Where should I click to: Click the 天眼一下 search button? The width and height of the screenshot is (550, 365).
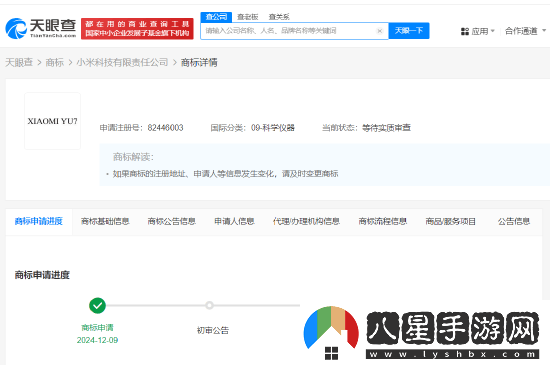(409, 31)
